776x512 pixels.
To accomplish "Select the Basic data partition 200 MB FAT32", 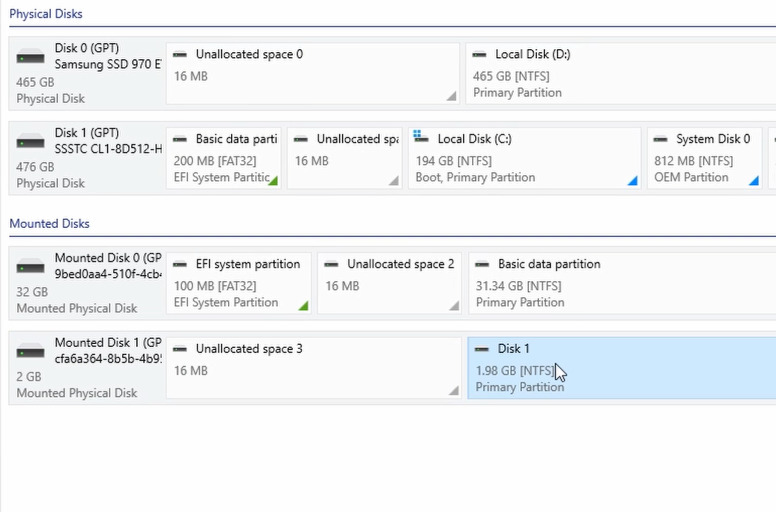I will pyautogui.click(x=224, y=158).
